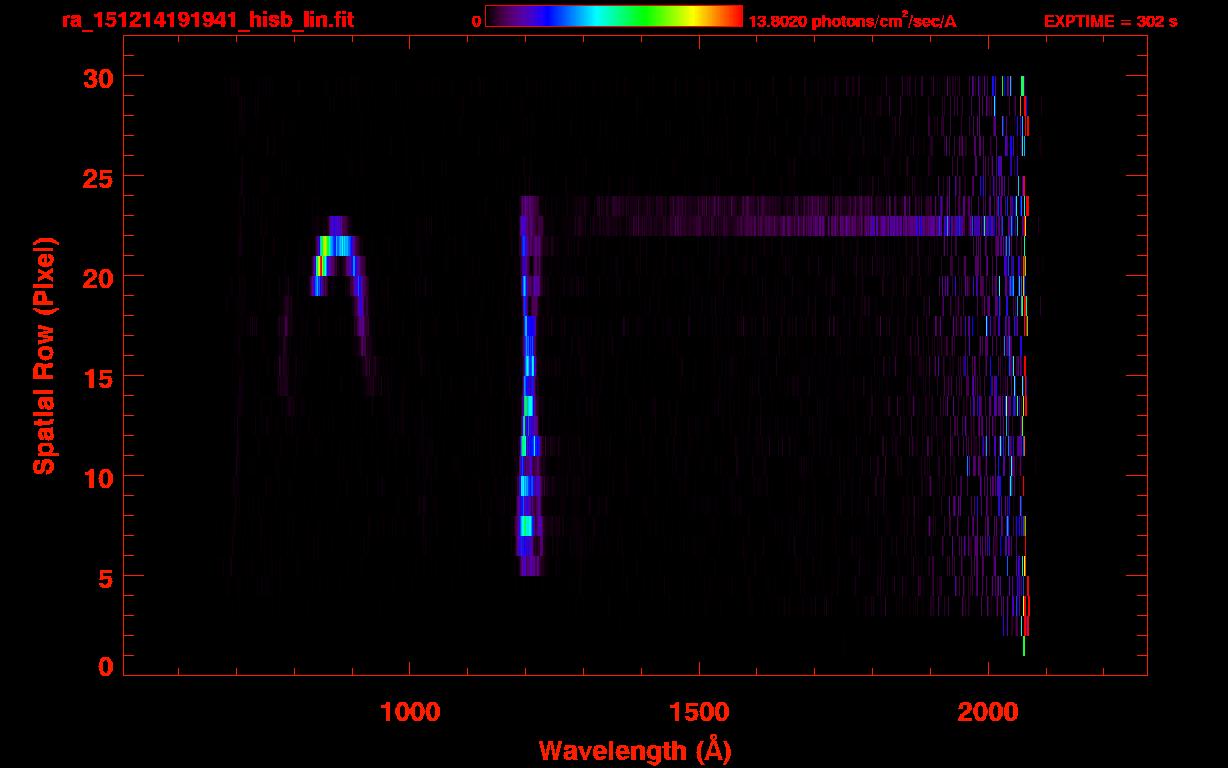Click the vertical emission line near 1200 Å
This screenshot has height=768, width=1228.
click(528, 386)
